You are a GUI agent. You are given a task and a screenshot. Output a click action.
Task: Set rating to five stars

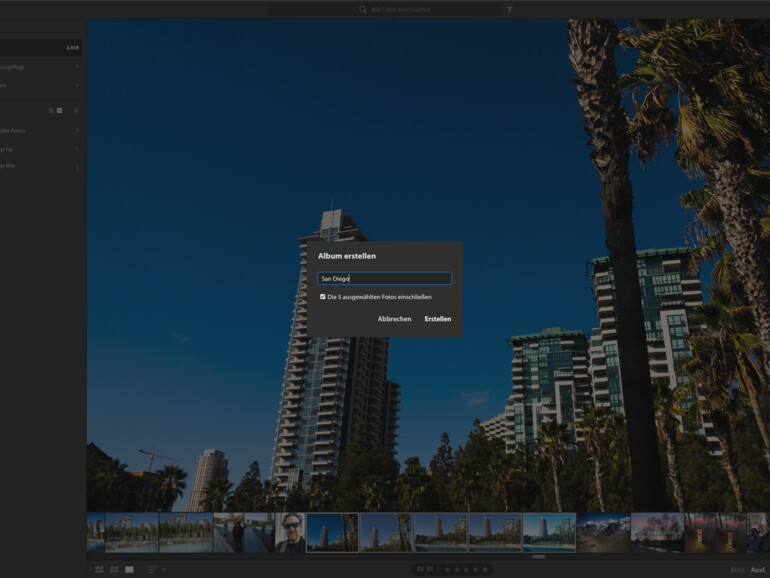(x=485, y=569)
